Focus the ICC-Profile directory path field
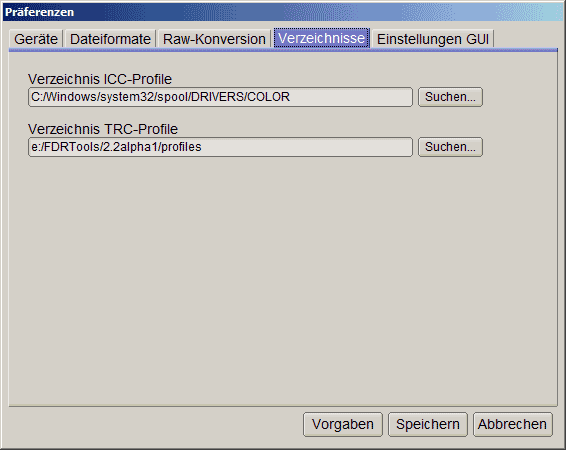The height and width of the screenshot is (450, 566). point(220,97)
